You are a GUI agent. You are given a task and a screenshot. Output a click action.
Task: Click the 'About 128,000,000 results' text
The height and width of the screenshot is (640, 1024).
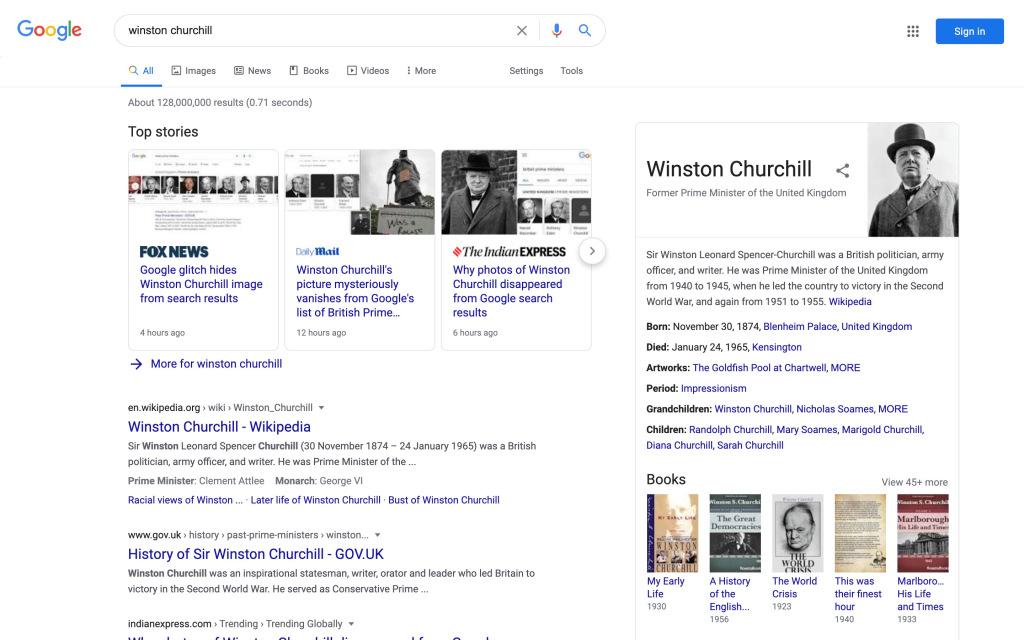tap(220, 103)
